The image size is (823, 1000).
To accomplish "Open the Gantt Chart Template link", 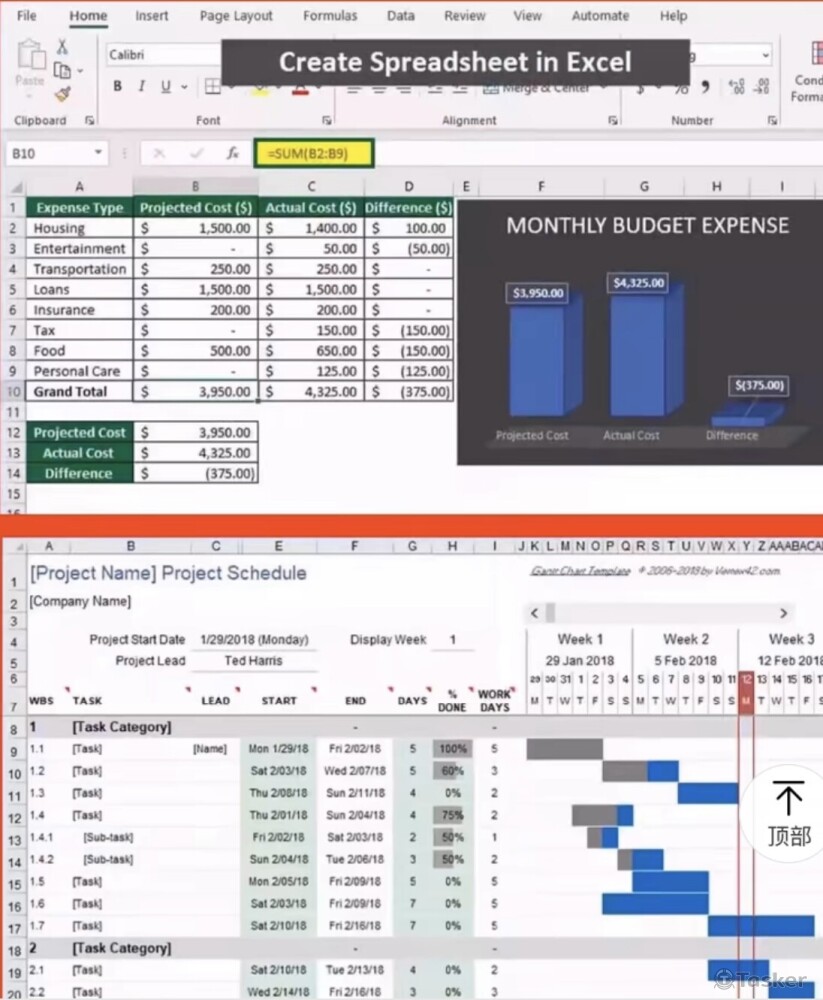I will [x=580, y=571].
